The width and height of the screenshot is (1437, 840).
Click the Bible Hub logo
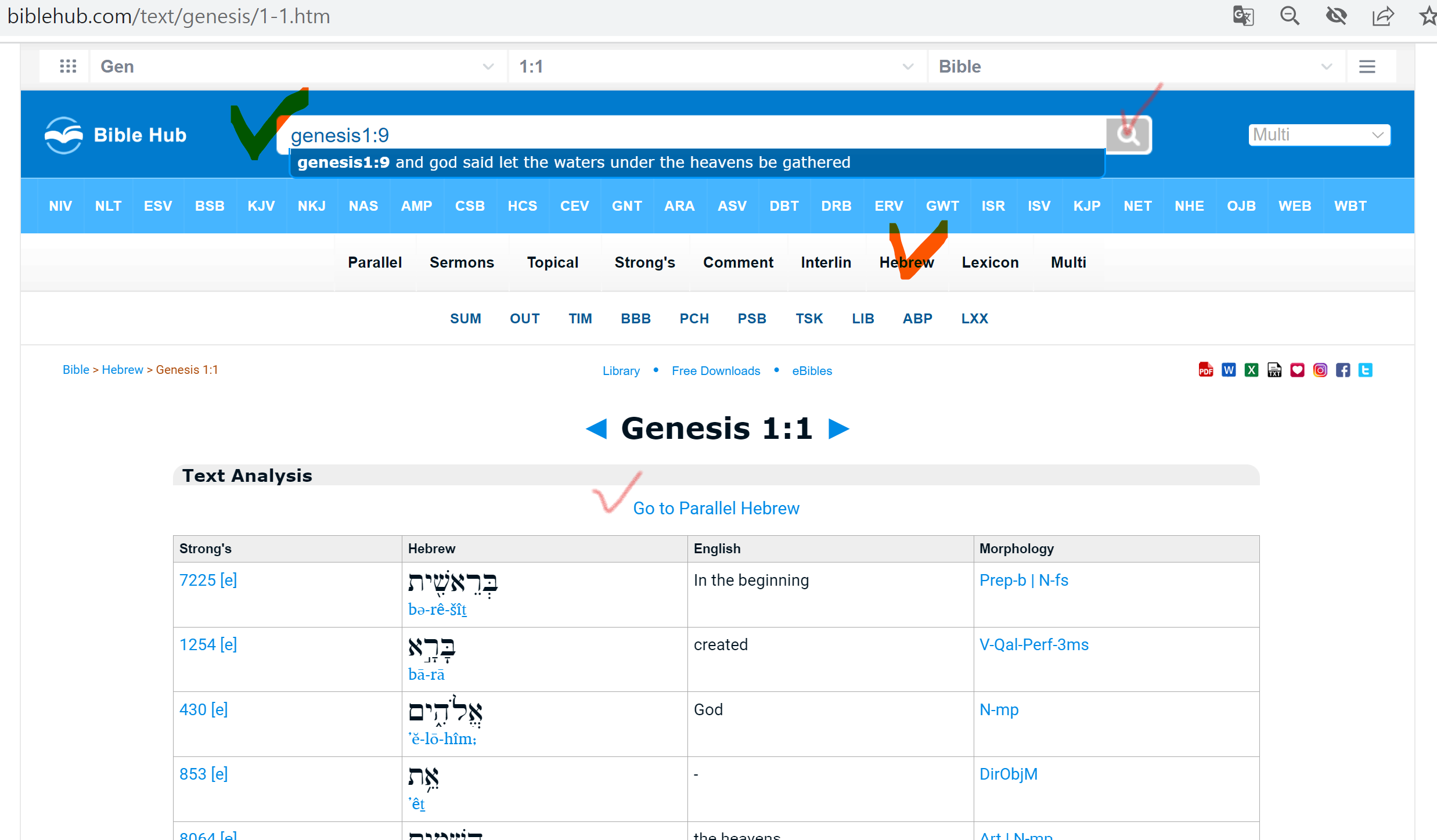point(116,135)
